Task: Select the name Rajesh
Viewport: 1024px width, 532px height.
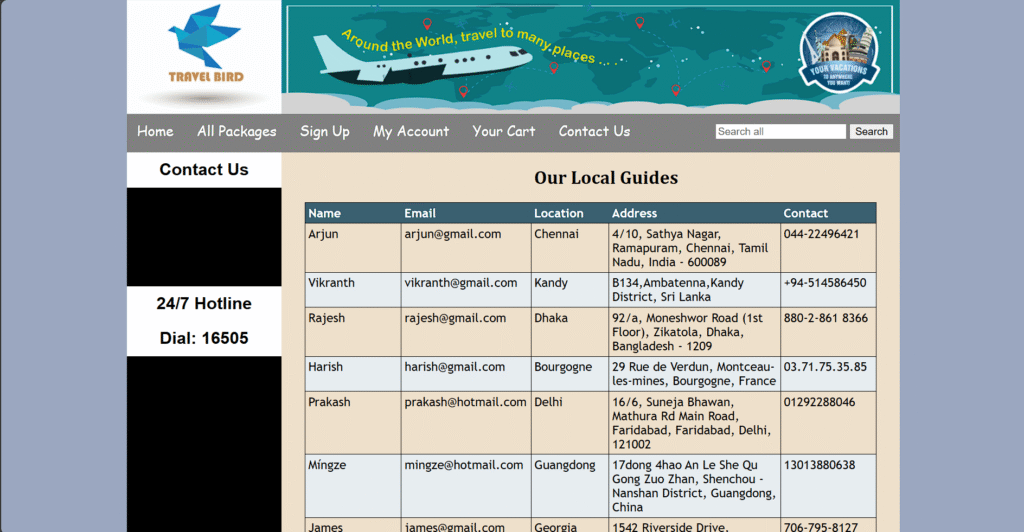Action: [327, 318]
